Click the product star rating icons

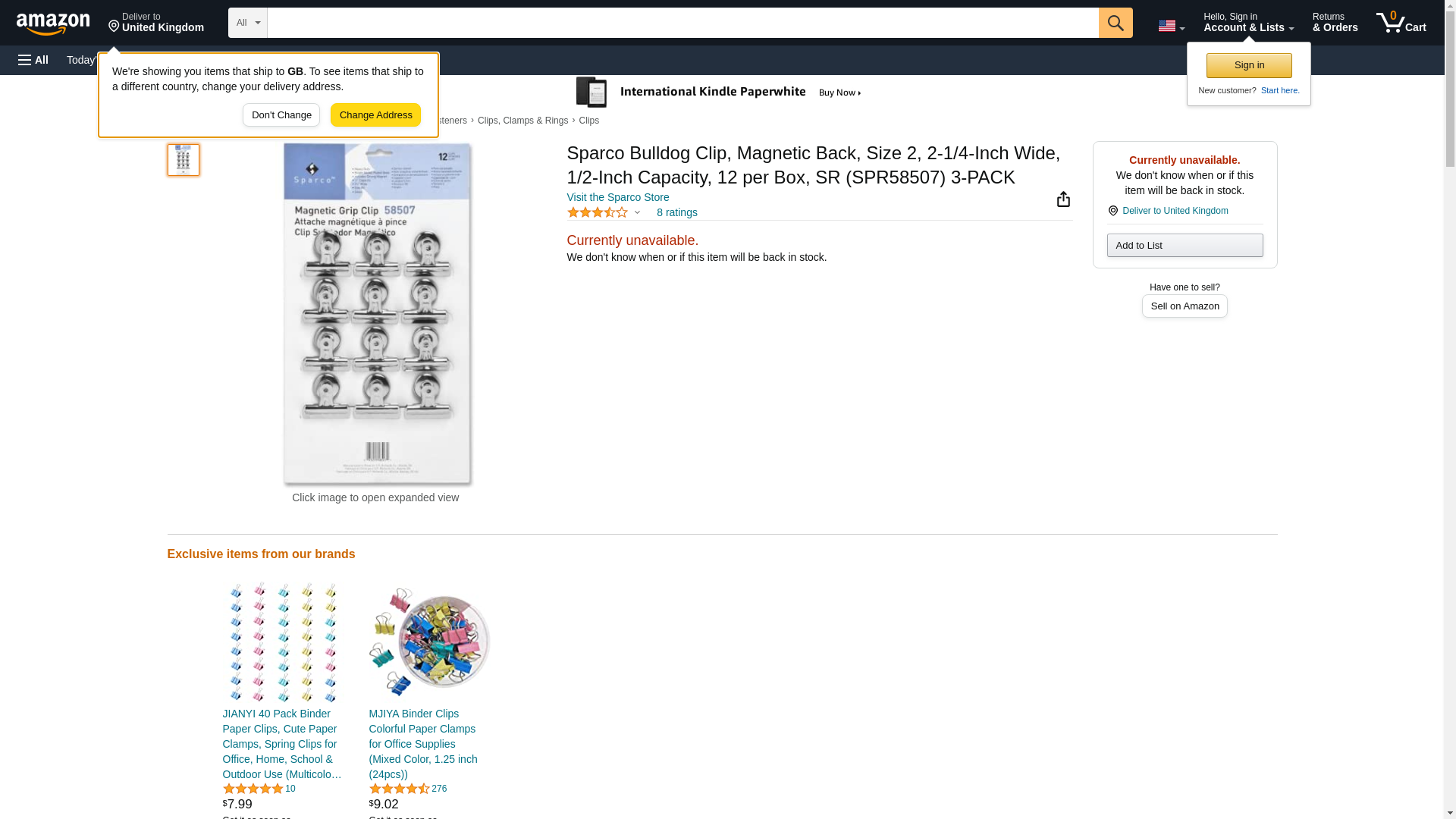point(598,213)
